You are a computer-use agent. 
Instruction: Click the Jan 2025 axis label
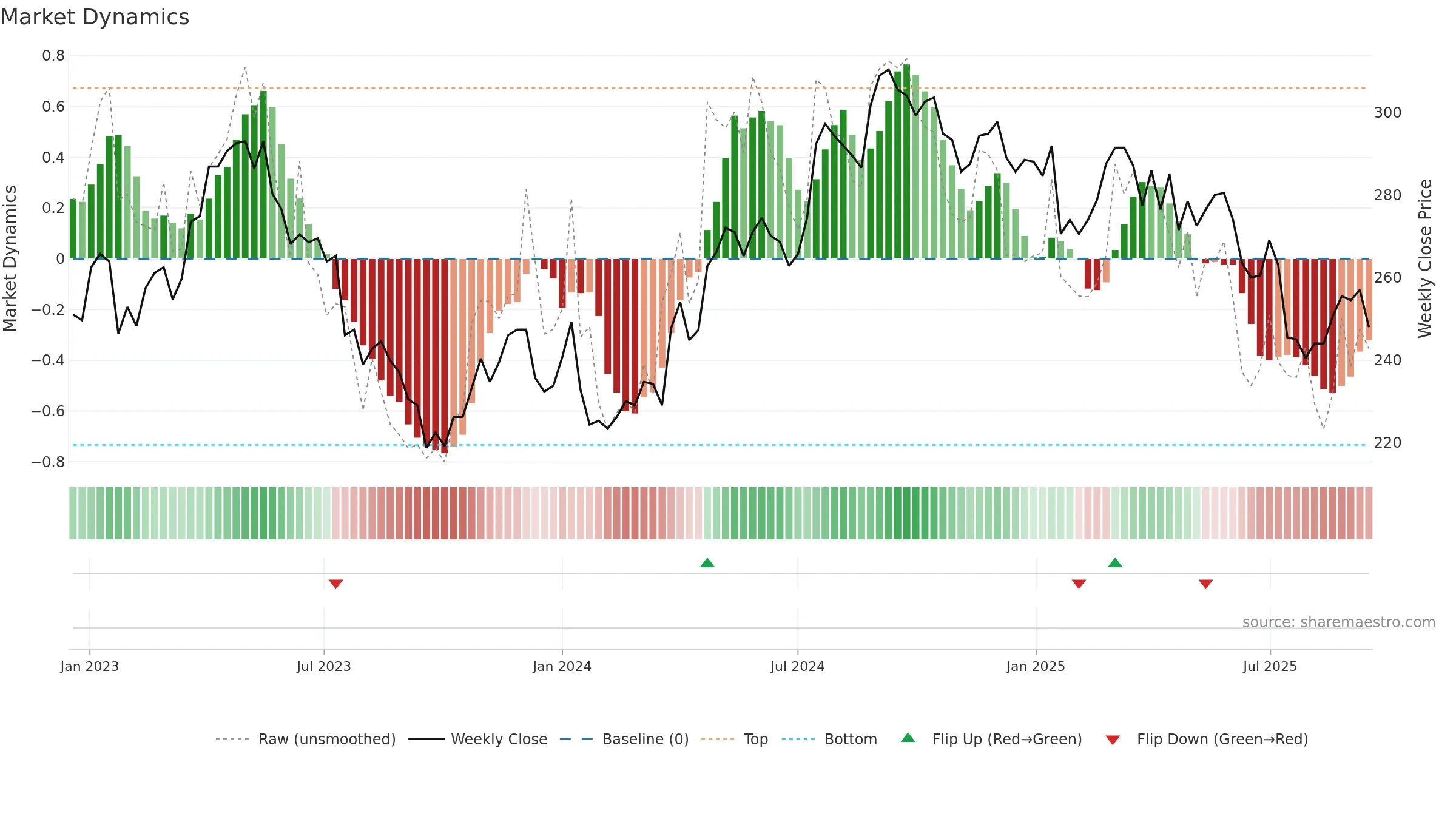coord(1036,666)
